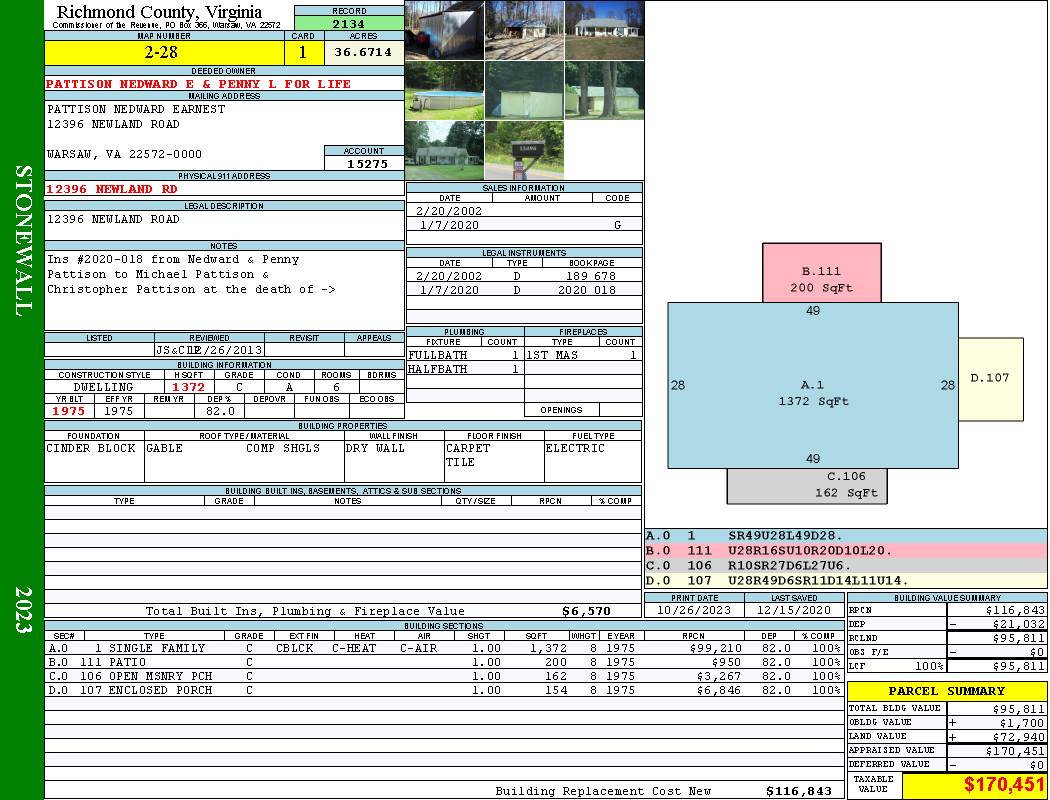Select the gray C.106 162 SqFt block
This screenshot has width=1050, height=800.
806,485
